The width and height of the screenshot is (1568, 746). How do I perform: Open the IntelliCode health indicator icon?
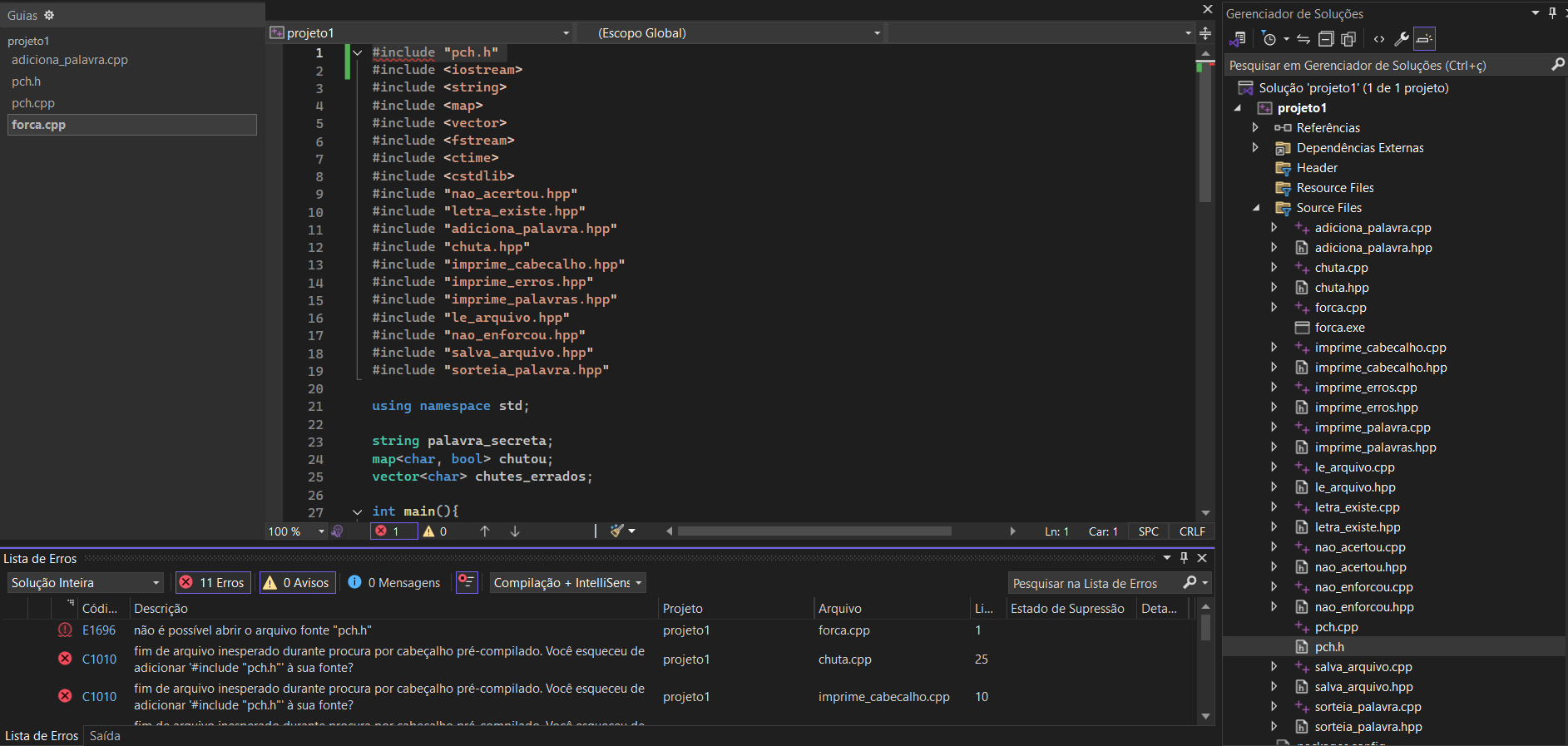coord(338,531)
